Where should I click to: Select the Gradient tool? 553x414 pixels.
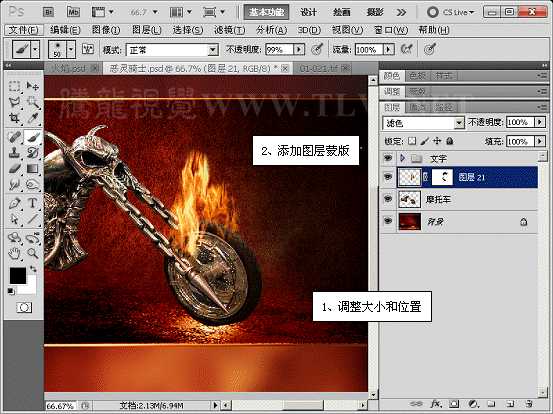32,169
